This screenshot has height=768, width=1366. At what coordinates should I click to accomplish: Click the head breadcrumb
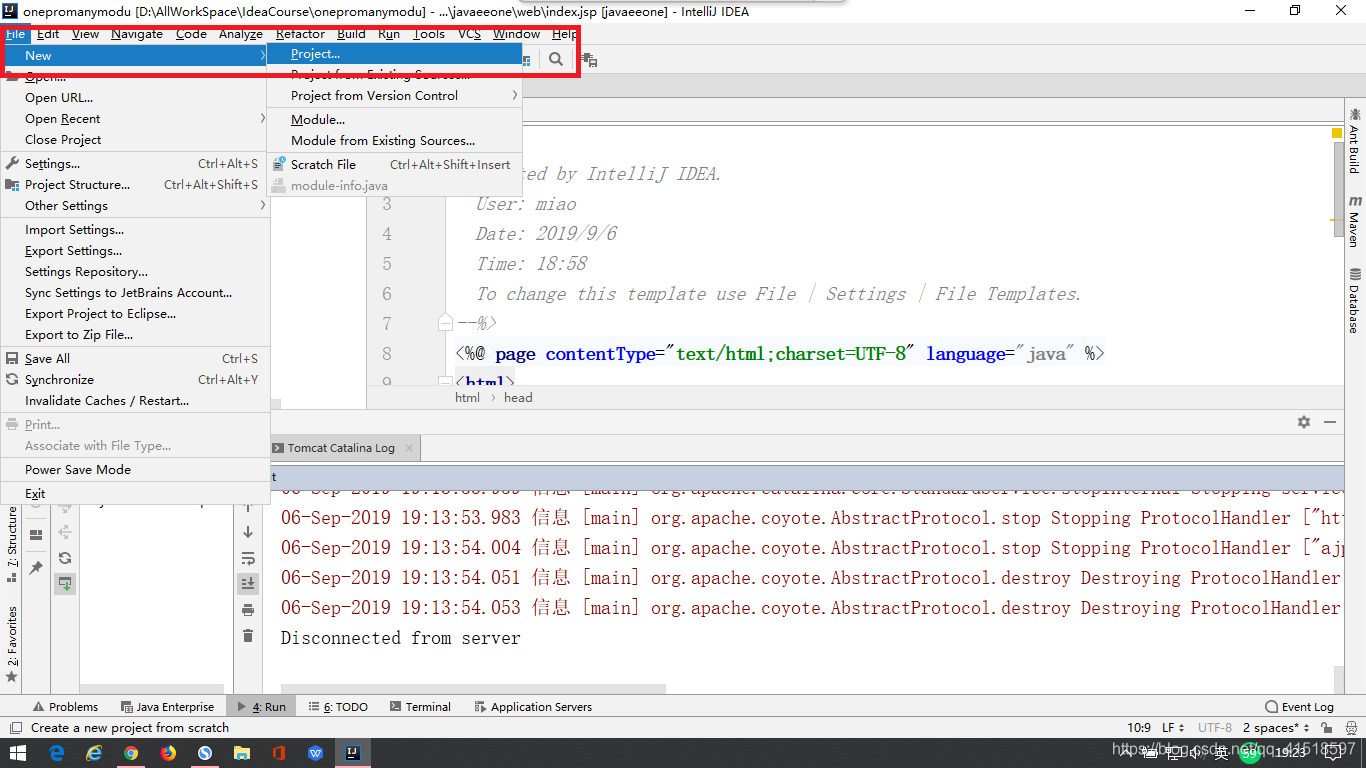(x=518, y=398)
